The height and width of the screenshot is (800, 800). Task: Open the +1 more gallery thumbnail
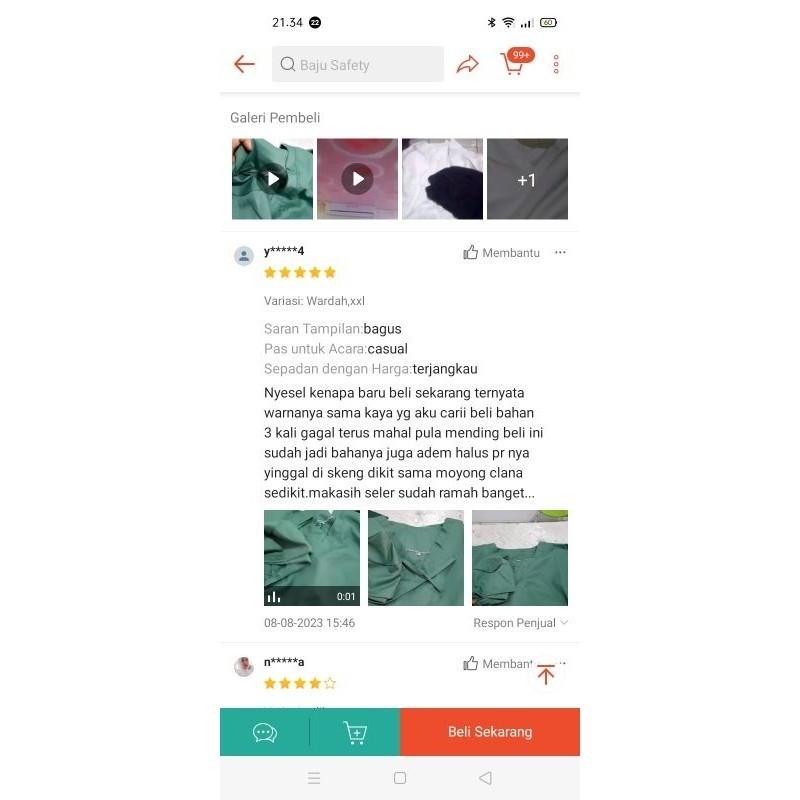[527, 179]
